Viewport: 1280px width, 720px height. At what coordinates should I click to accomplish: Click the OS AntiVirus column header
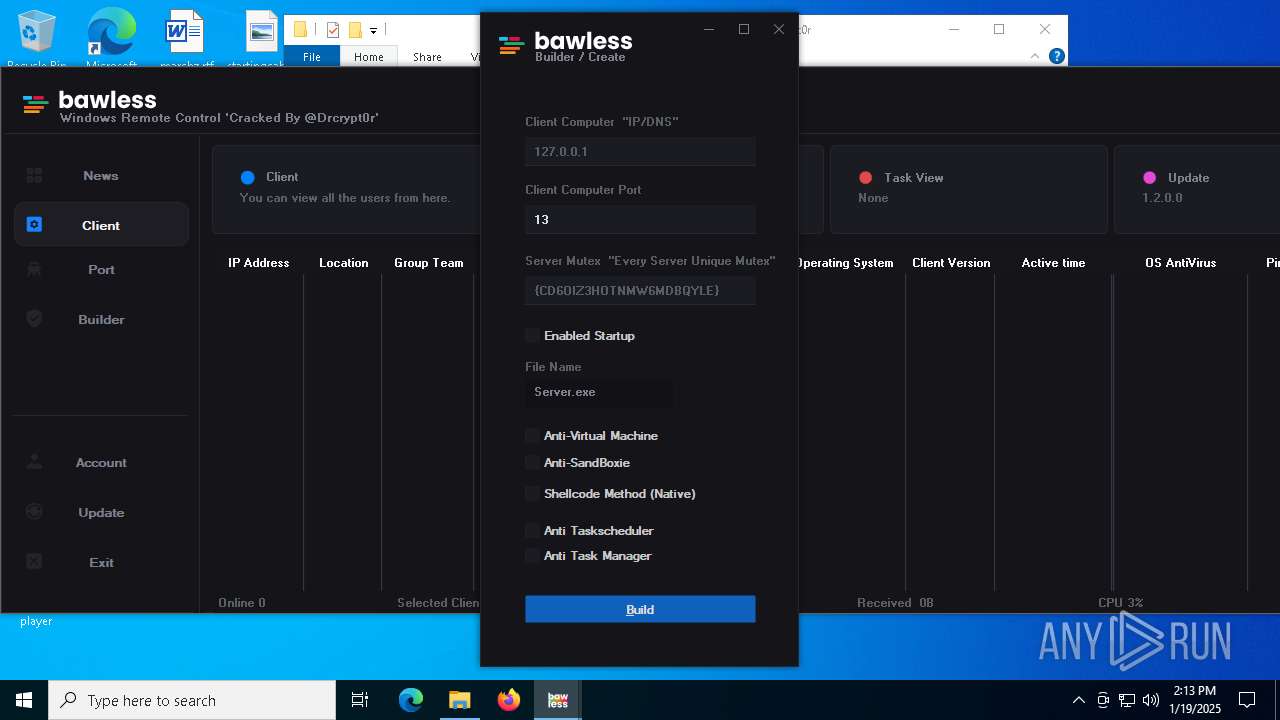click(1181, 263)
